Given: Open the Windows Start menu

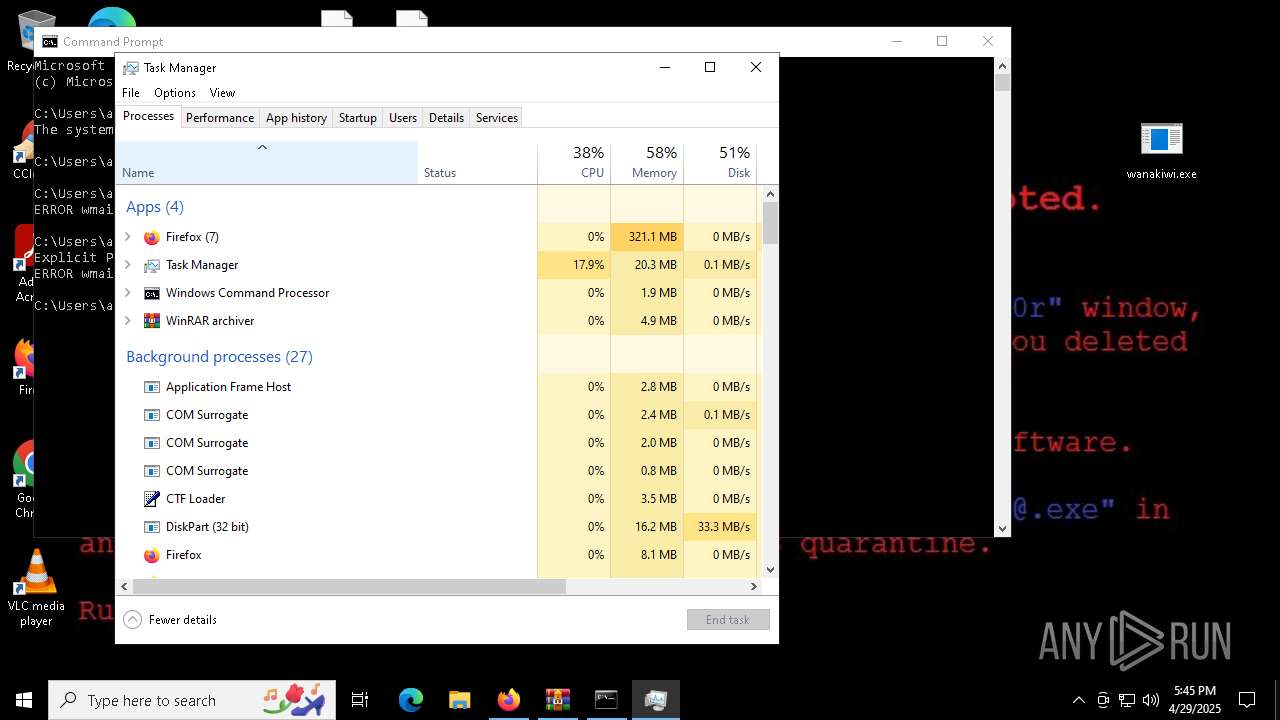Looking at the screenshot, I should pos(24,700).
